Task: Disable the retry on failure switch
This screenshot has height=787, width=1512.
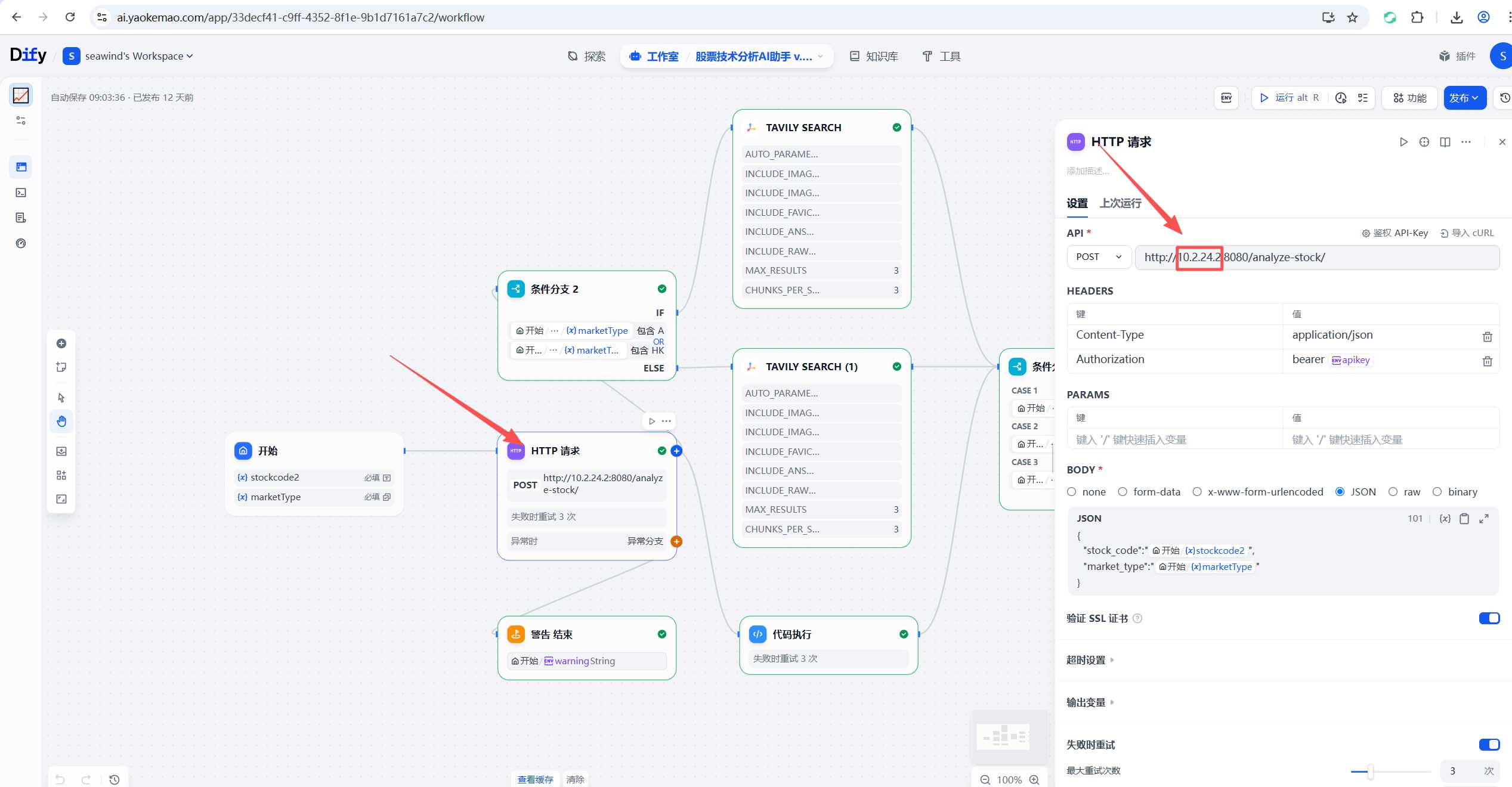Action: [x=1489, y=745]
